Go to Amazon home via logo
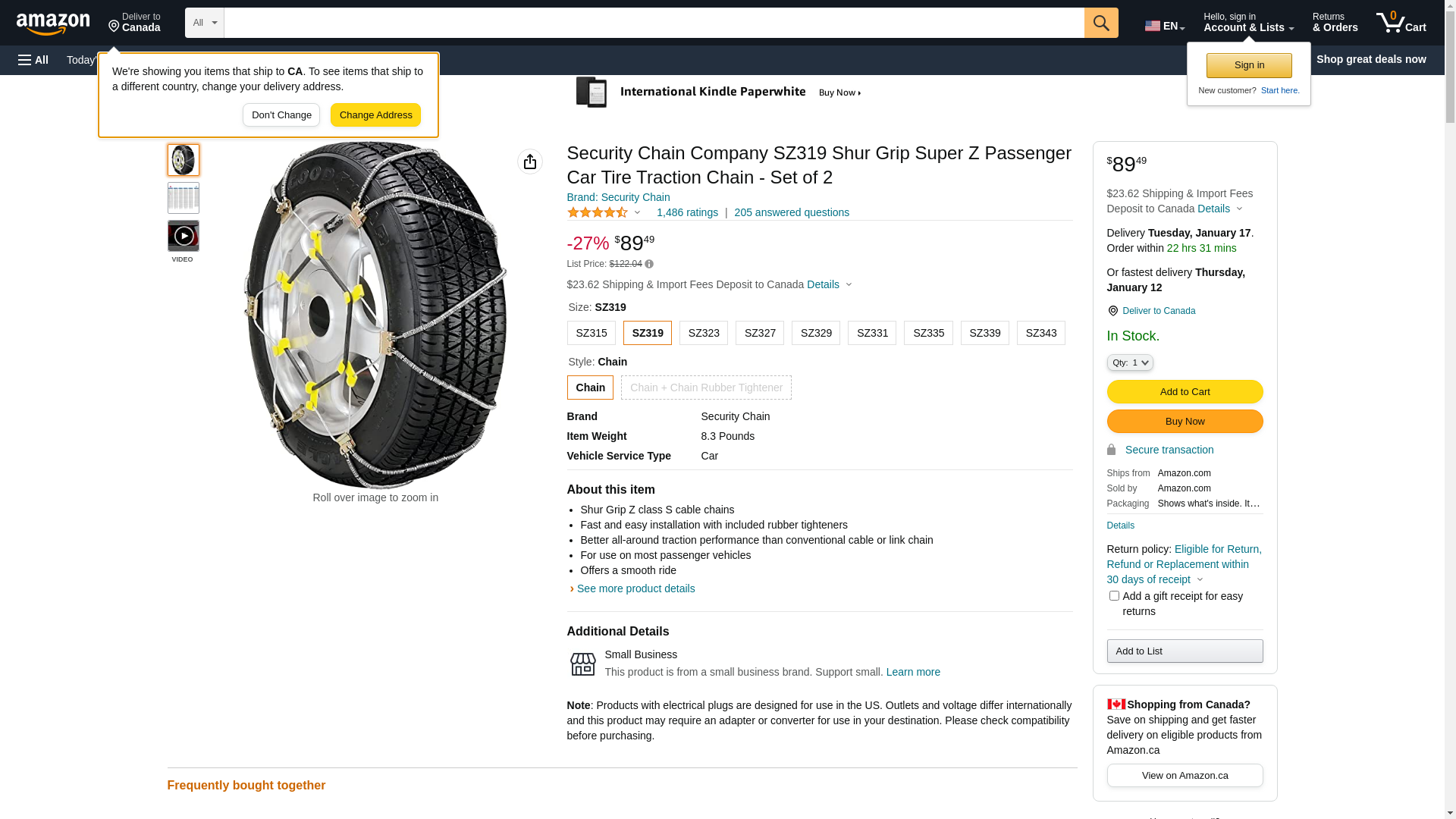The height and width of the screenshot is (819, 1456). coord(53,24)
